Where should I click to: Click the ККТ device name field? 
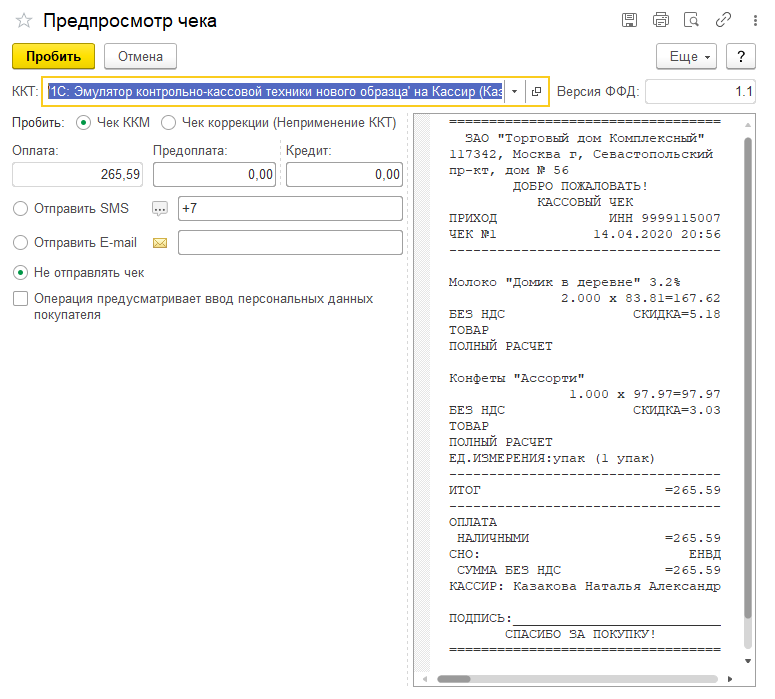pyautogui.click(x=275, y=91)
